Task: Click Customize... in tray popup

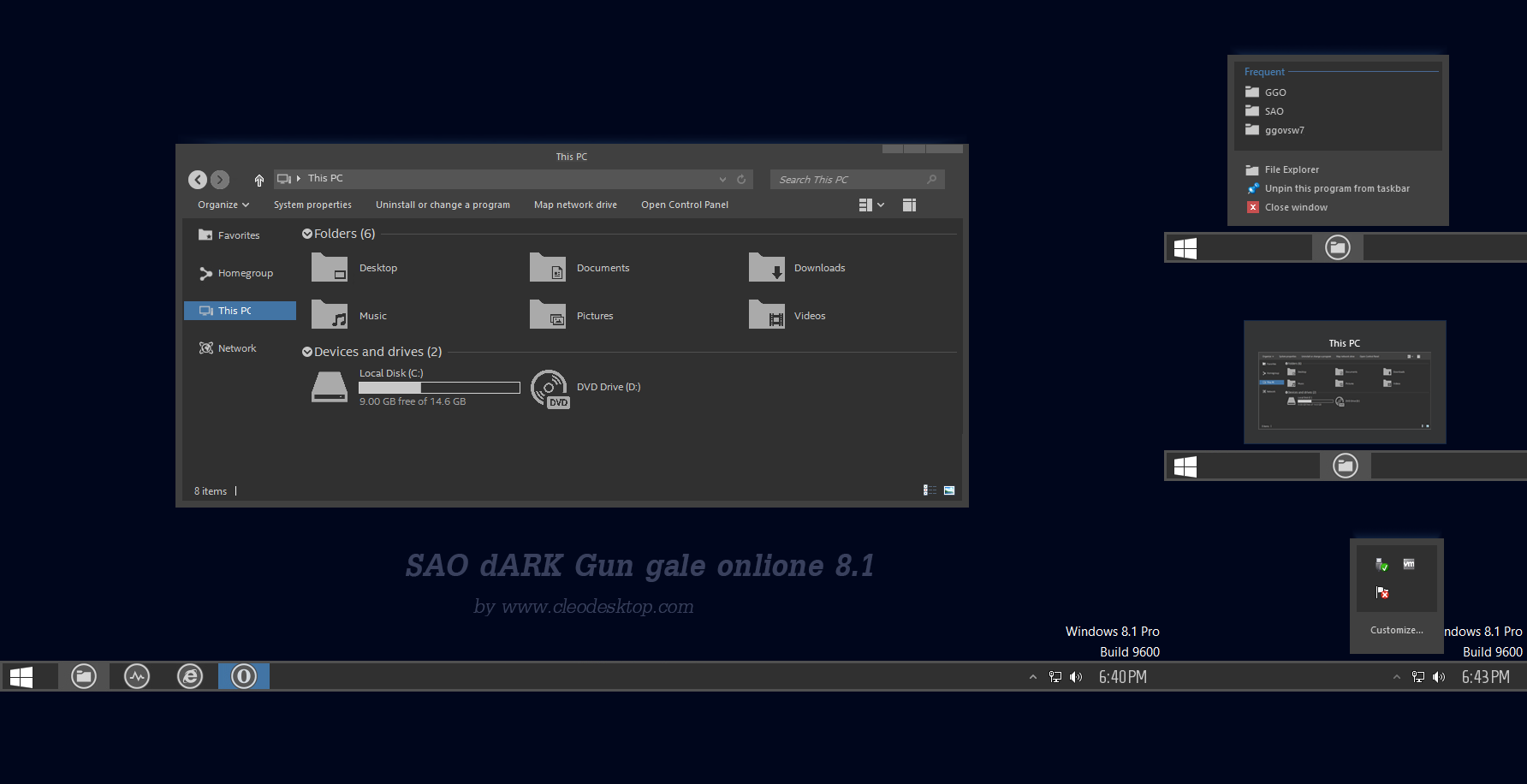Action: click(x=1396, y=630)
